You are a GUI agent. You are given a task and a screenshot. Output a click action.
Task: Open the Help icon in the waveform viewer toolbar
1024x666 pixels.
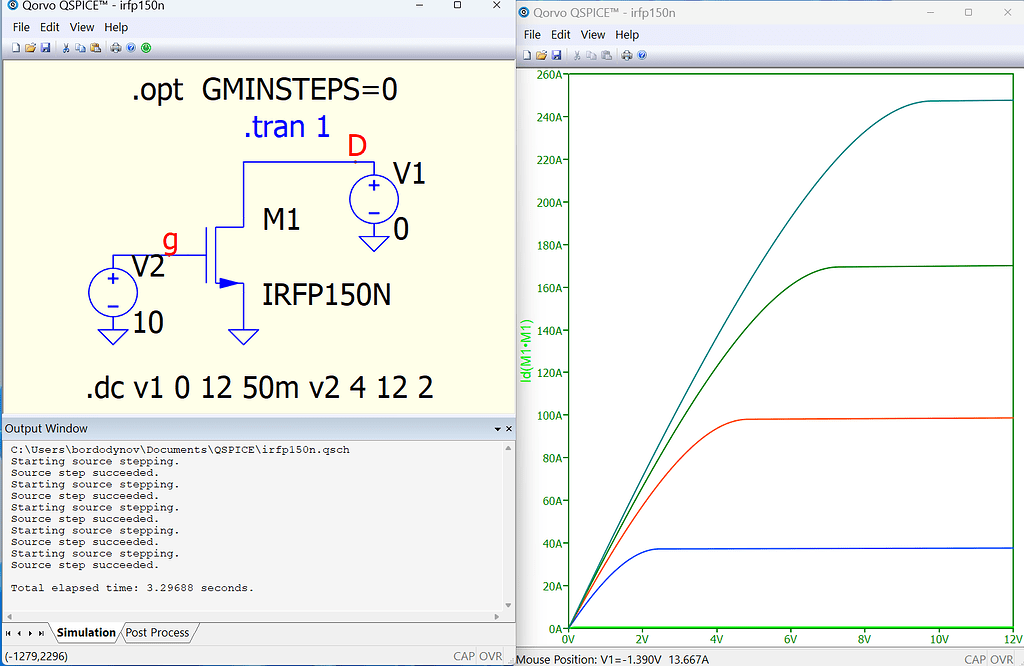(641, 53)
